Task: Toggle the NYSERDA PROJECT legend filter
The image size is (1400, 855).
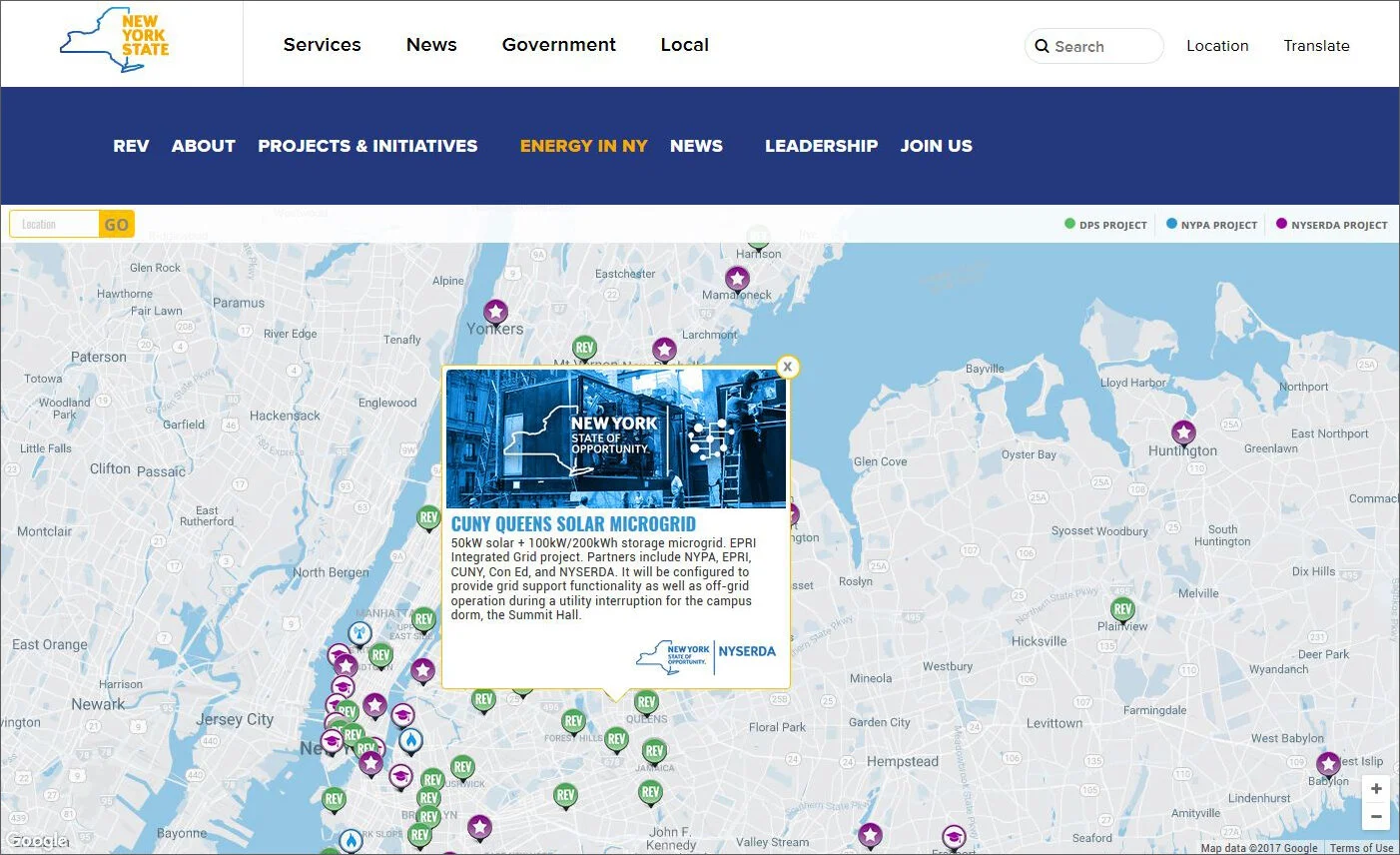Action: pos(1332,225)
